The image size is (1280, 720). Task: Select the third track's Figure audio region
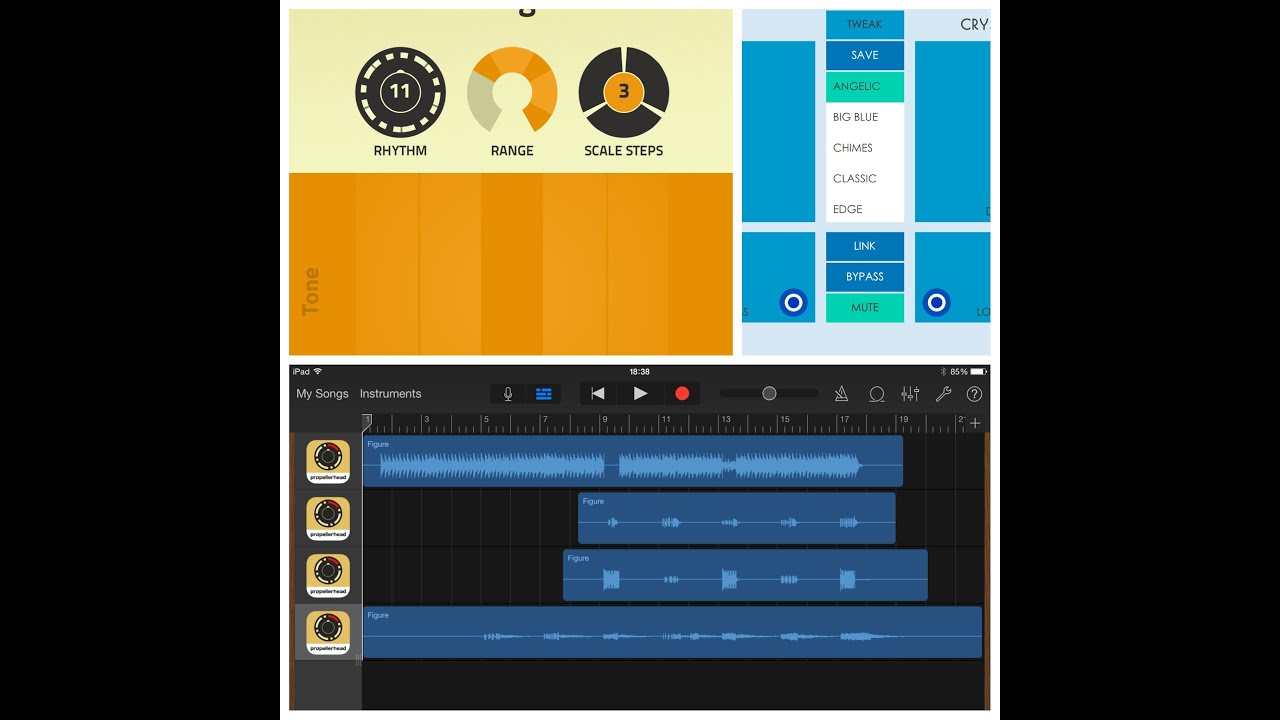(x=745, y=575)
